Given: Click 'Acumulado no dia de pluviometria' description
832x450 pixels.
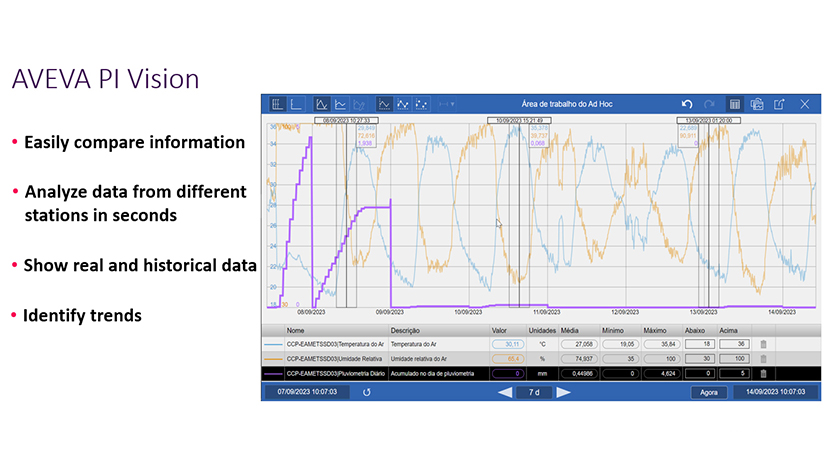Looking at the screenshot, I should (432, 374).
